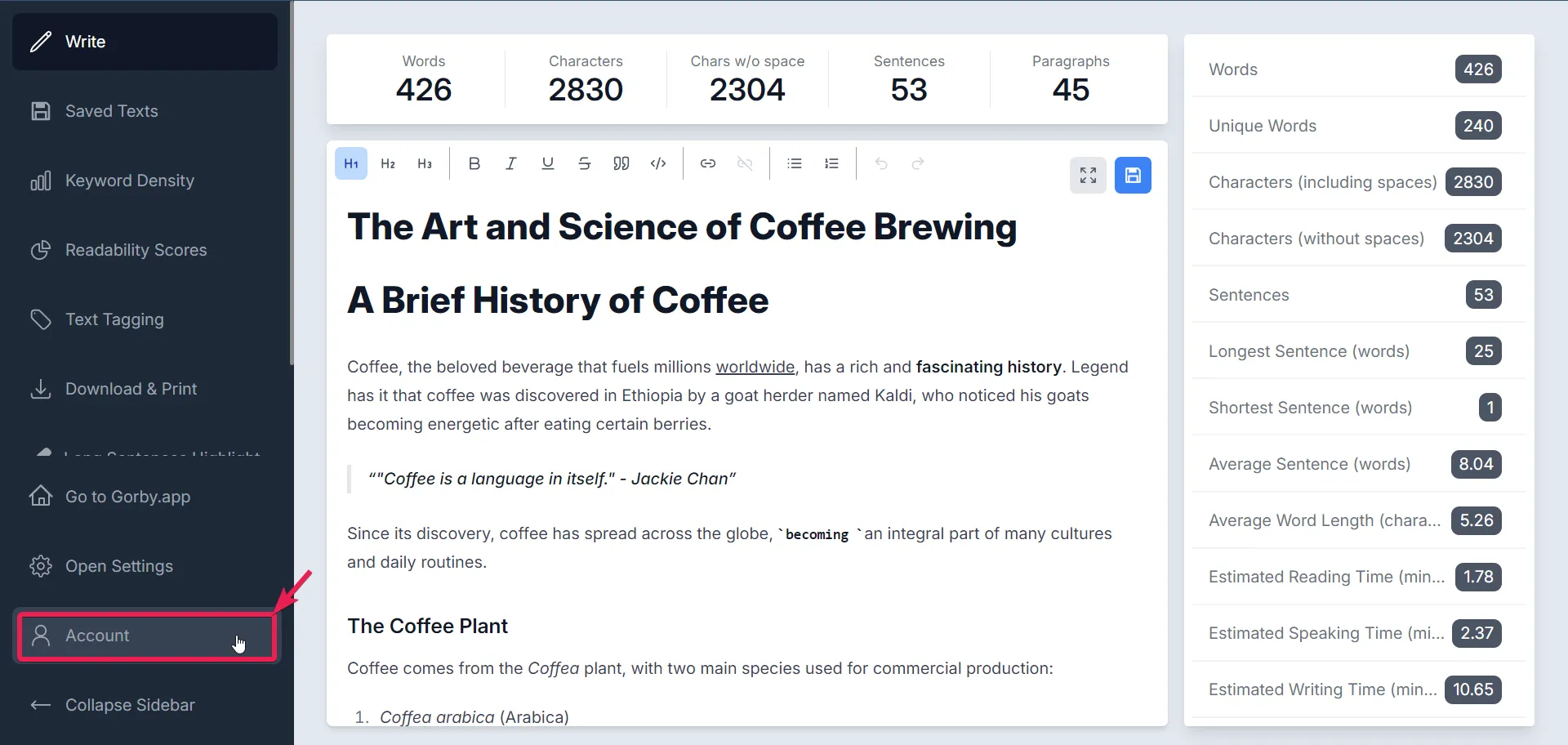Click the italic formatting icon
The width and height of the screenshot is (1568, 745).
(511, 163)
